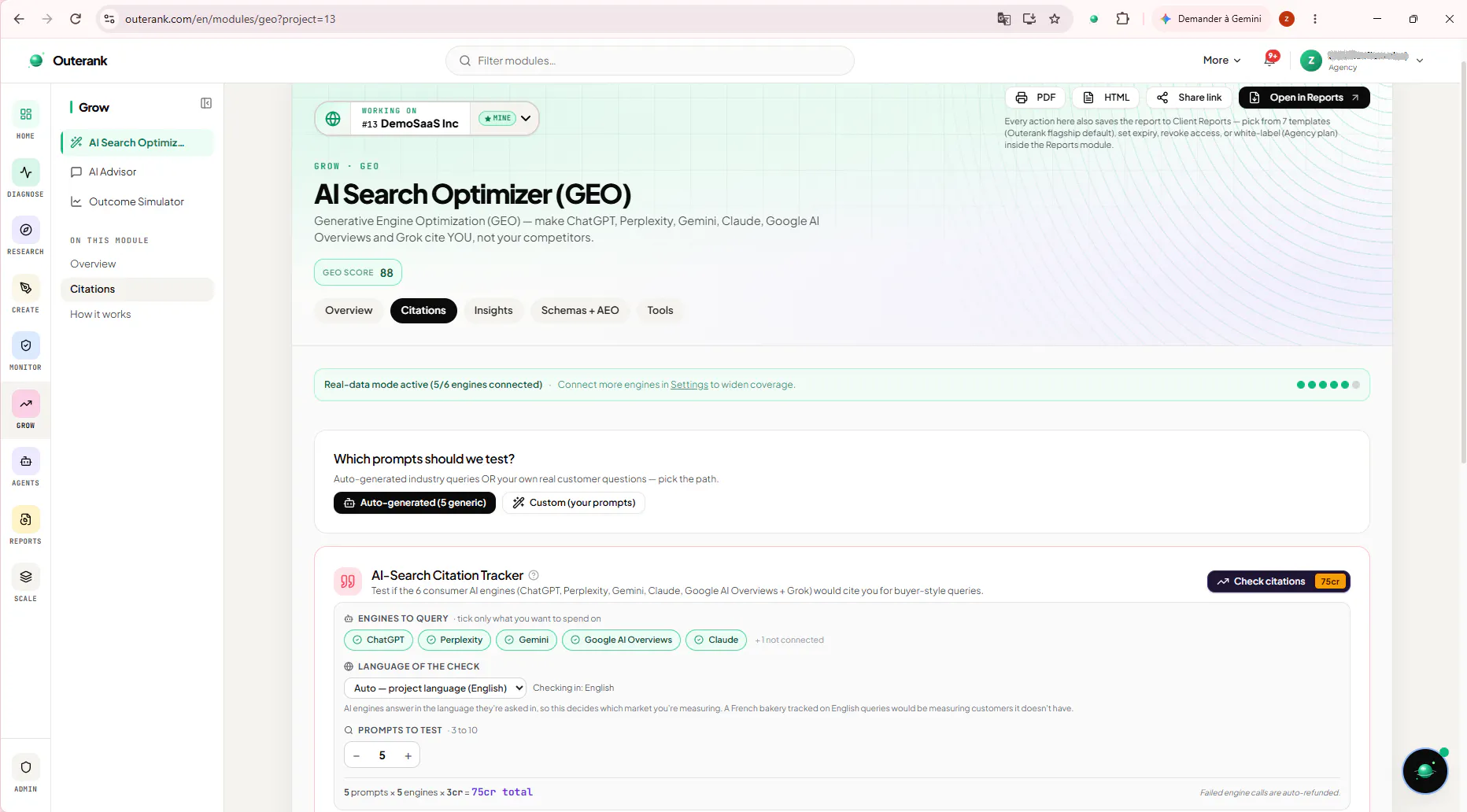Screen dimensions: 1467x812
Task: Expand the account menu chevron
Action: point(1420,61)
